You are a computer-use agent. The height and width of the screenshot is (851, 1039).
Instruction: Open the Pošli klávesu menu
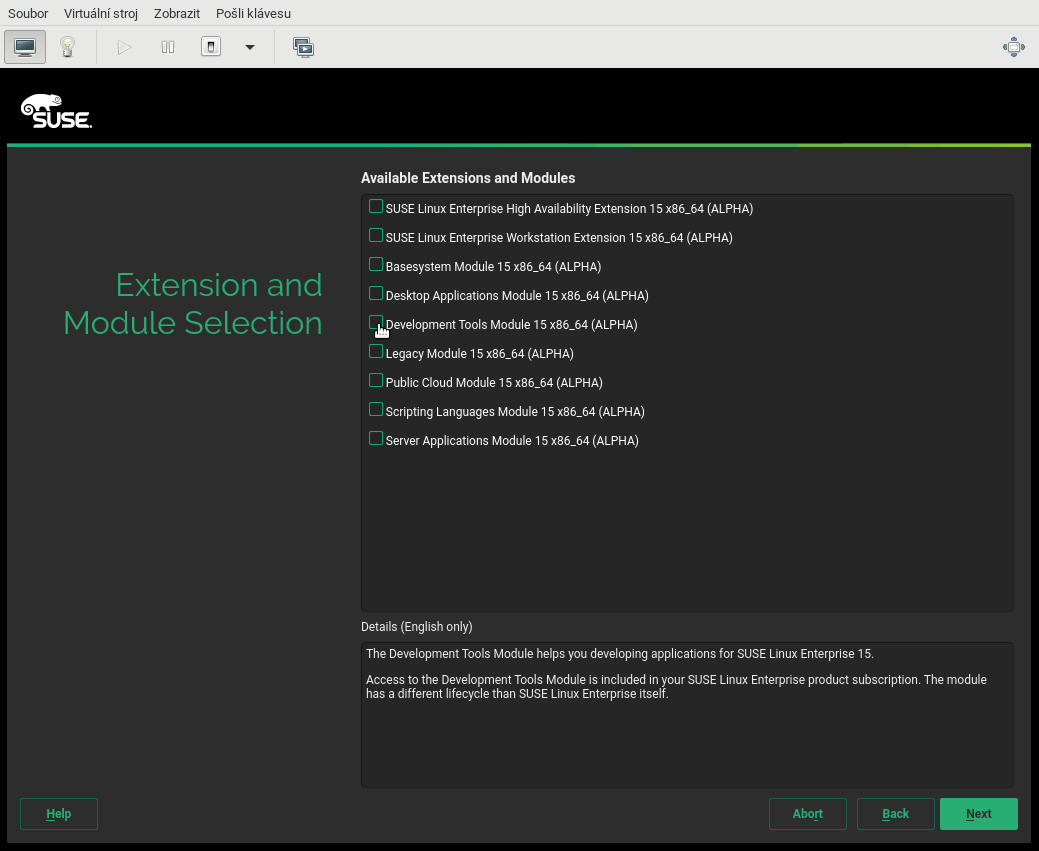[x=253, y=13]
